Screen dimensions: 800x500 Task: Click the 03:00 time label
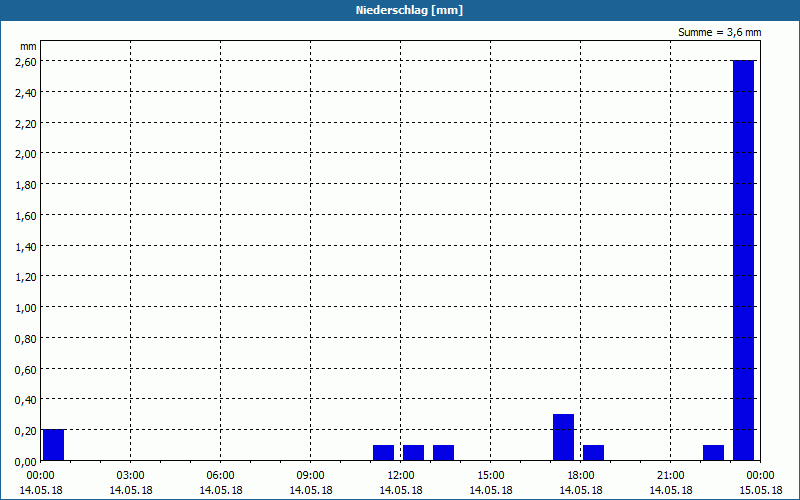(131, 476)
